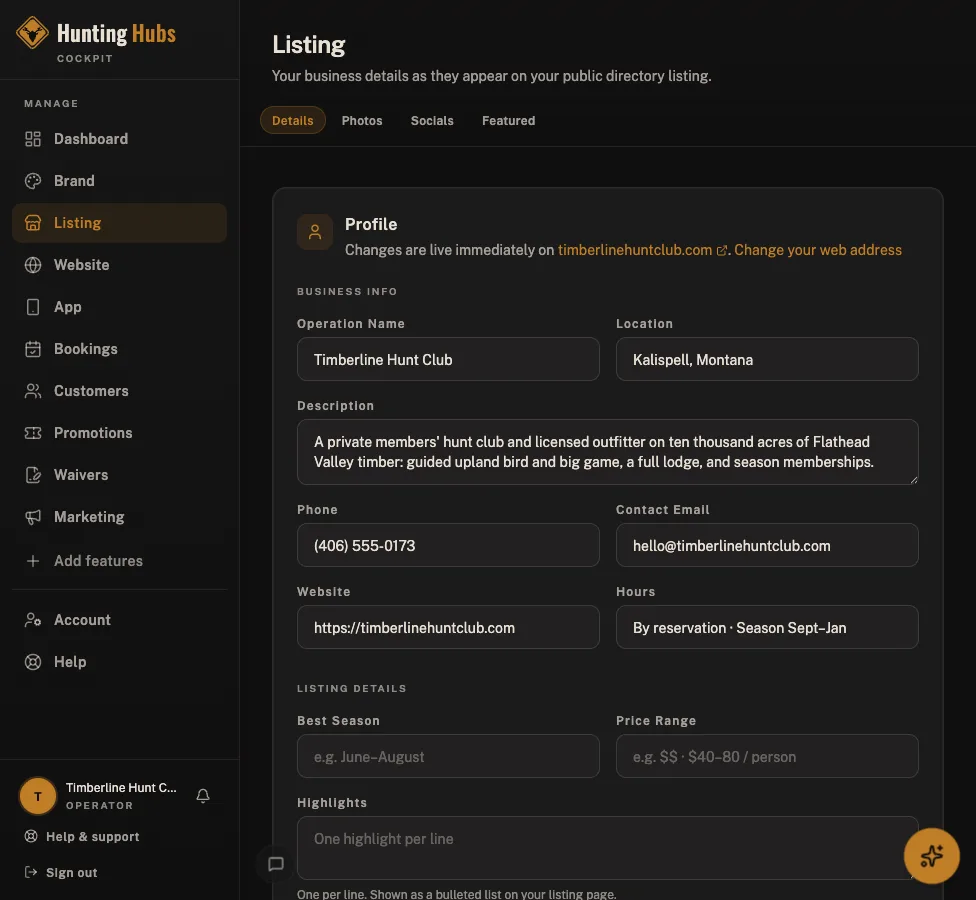
Task: Switch to the Featured tab
Action: 509,121
